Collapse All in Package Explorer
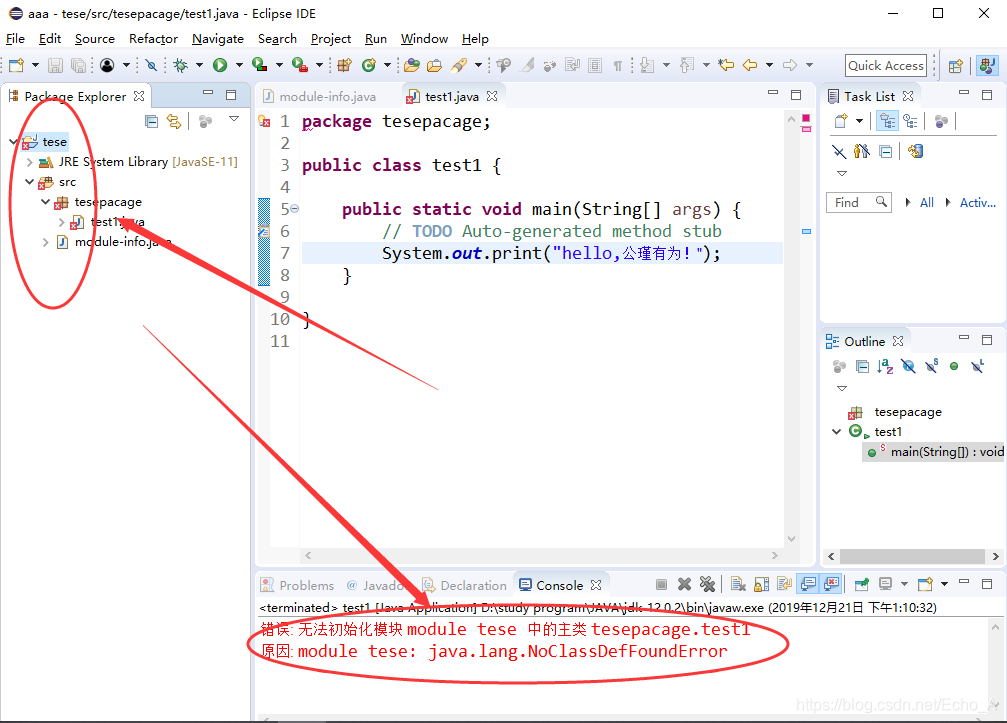 tap(151, 120)
